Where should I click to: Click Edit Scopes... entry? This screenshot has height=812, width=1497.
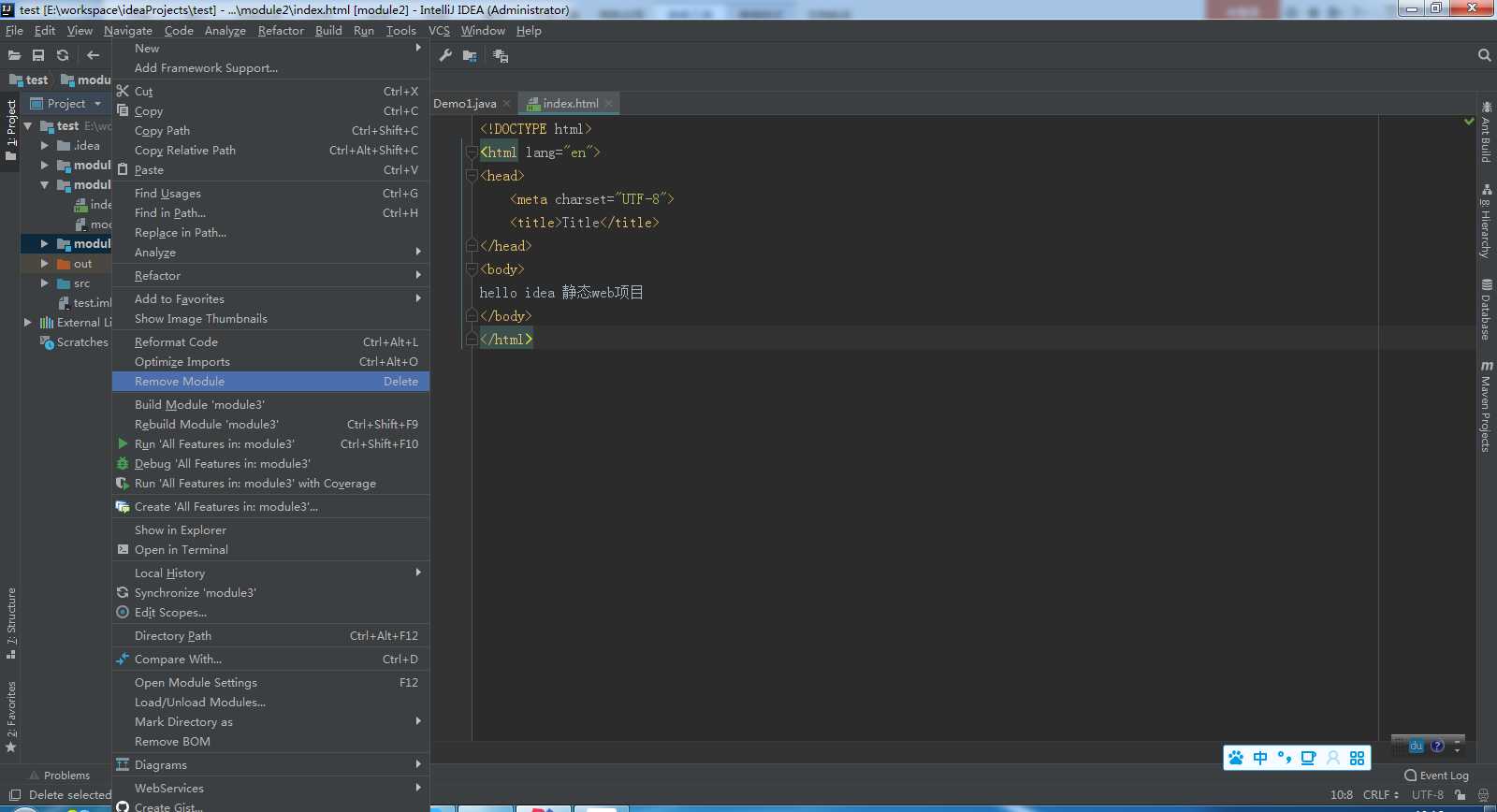(270, 613)
